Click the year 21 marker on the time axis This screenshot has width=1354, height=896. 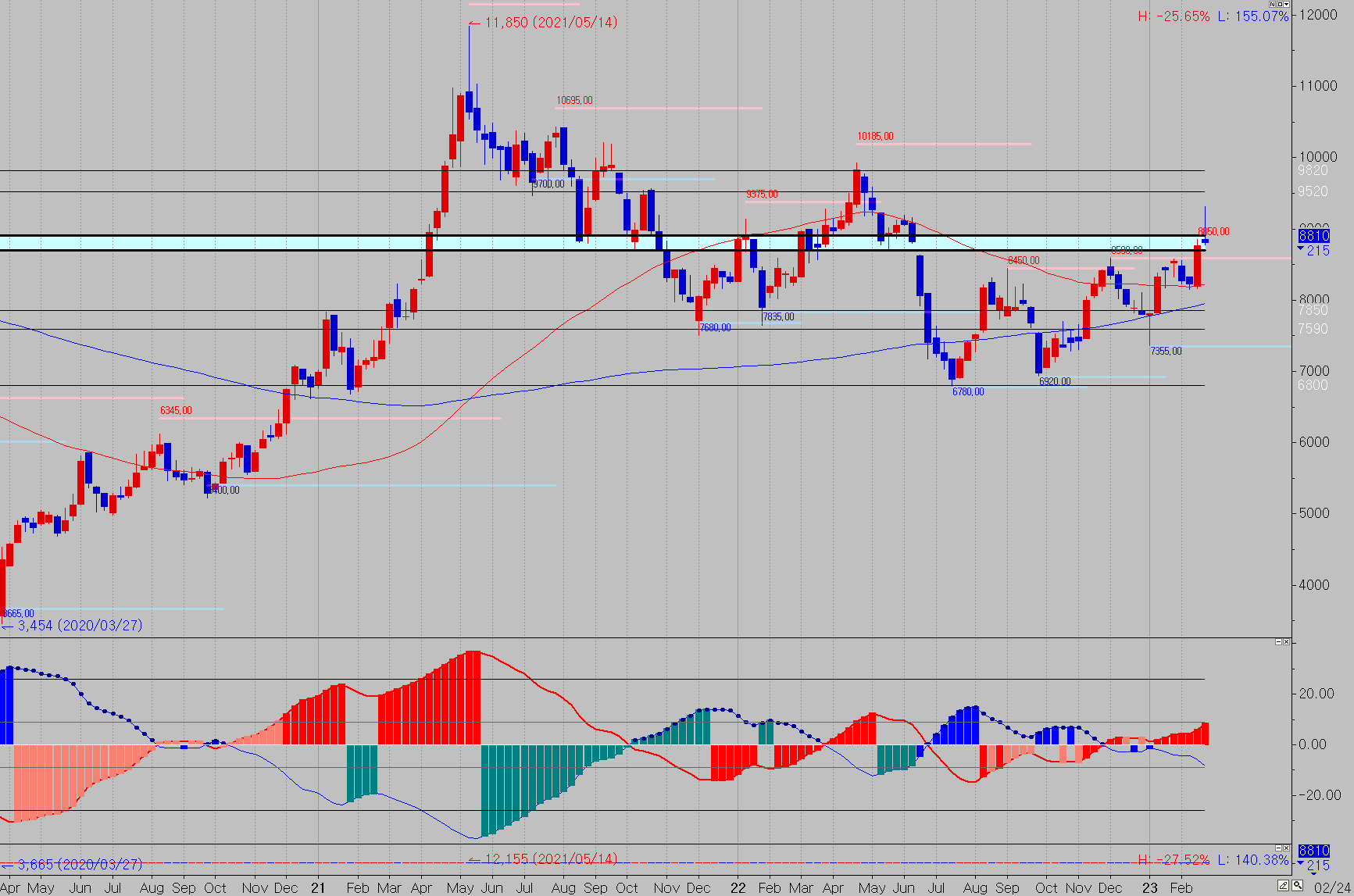[318, 888]
